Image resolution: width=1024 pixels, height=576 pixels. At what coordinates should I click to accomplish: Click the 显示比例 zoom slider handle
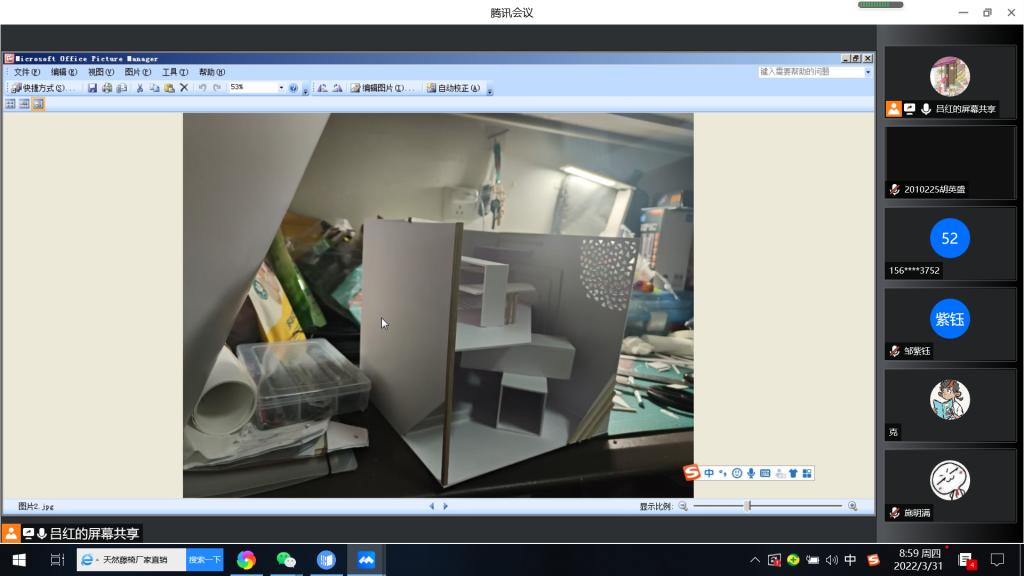click(x=747, y=506)
